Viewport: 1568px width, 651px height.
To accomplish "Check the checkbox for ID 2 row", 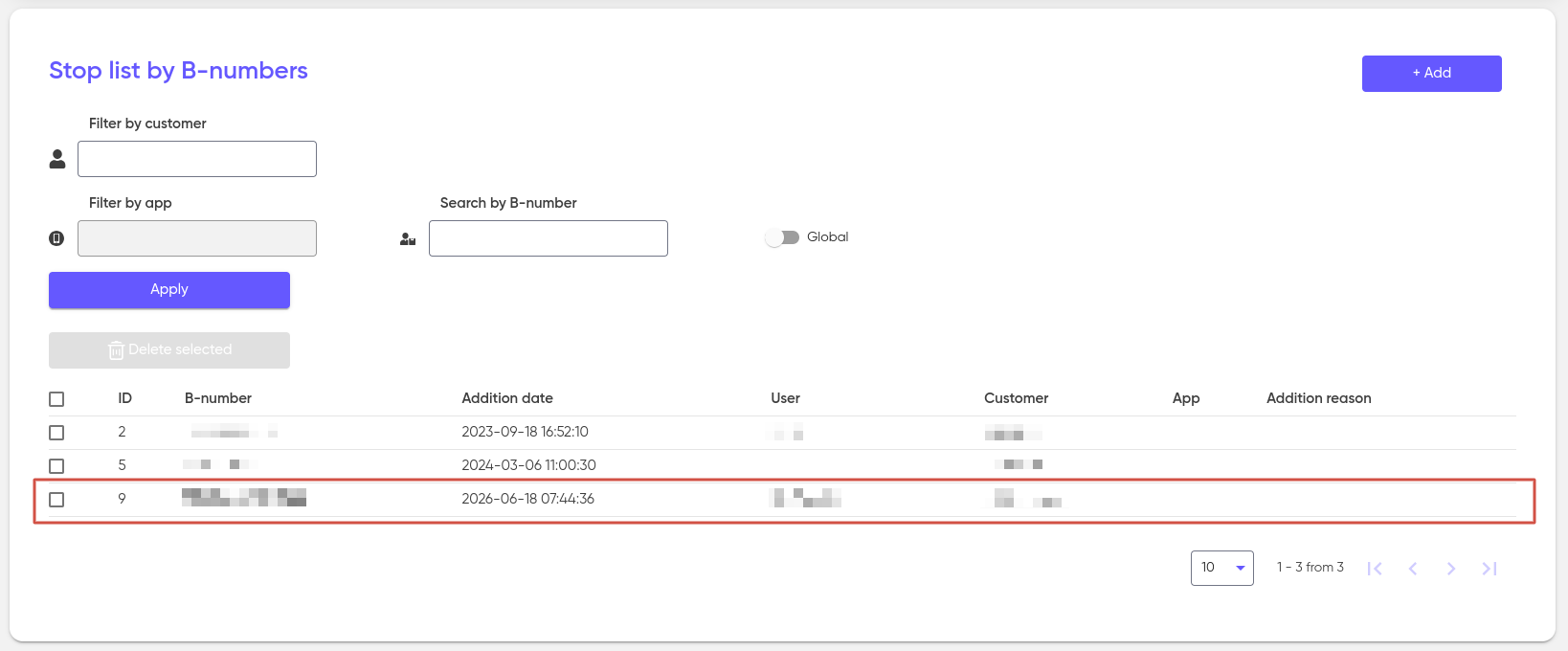I will pyautogui.click(x=56, y=433).
